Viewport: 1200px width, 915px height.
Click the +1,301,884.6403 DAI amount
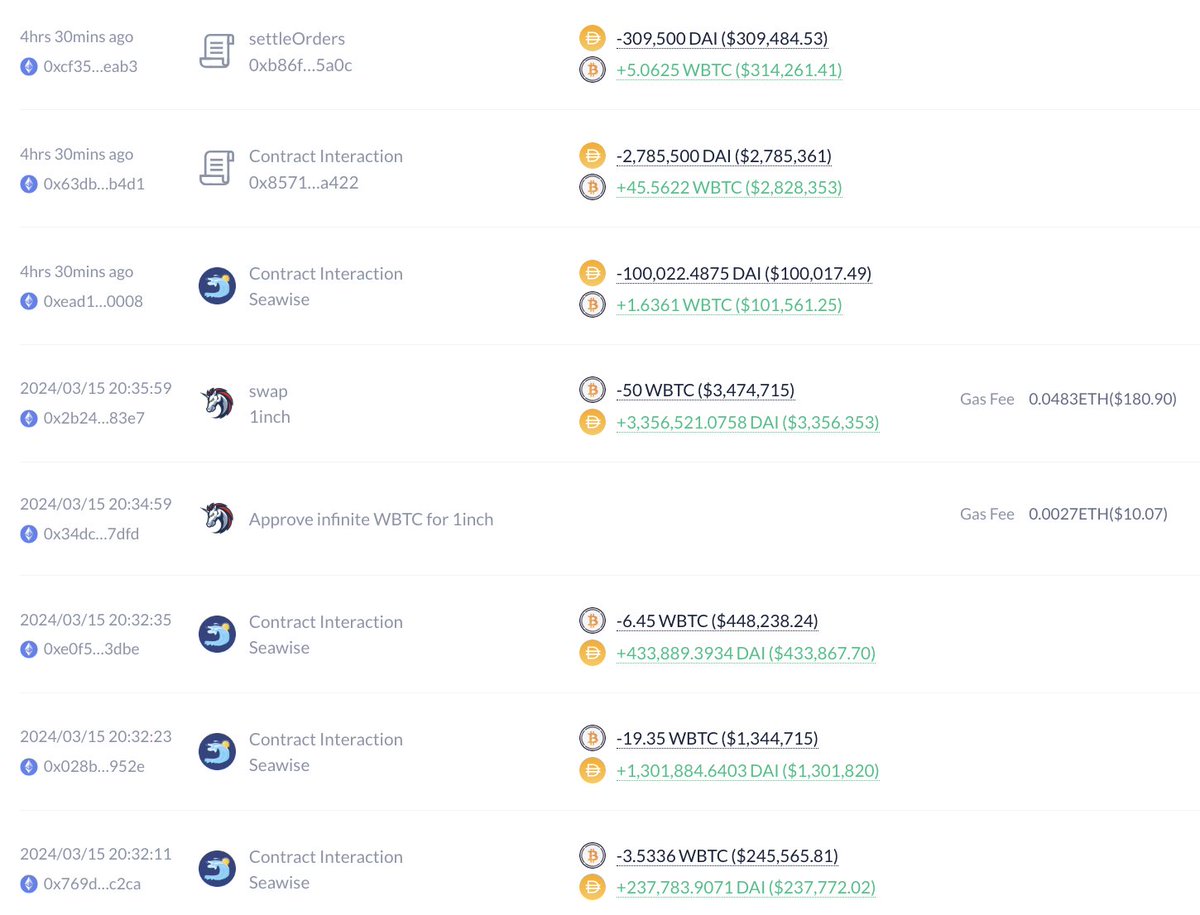[748, 771]
